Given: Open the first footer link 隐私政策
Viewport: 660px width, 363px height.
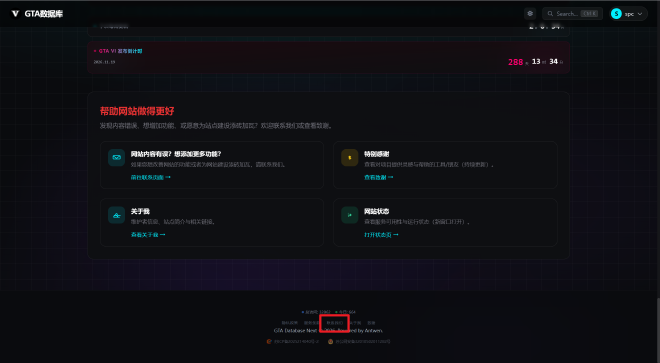Looking at the screenshot, I should 290,323.
